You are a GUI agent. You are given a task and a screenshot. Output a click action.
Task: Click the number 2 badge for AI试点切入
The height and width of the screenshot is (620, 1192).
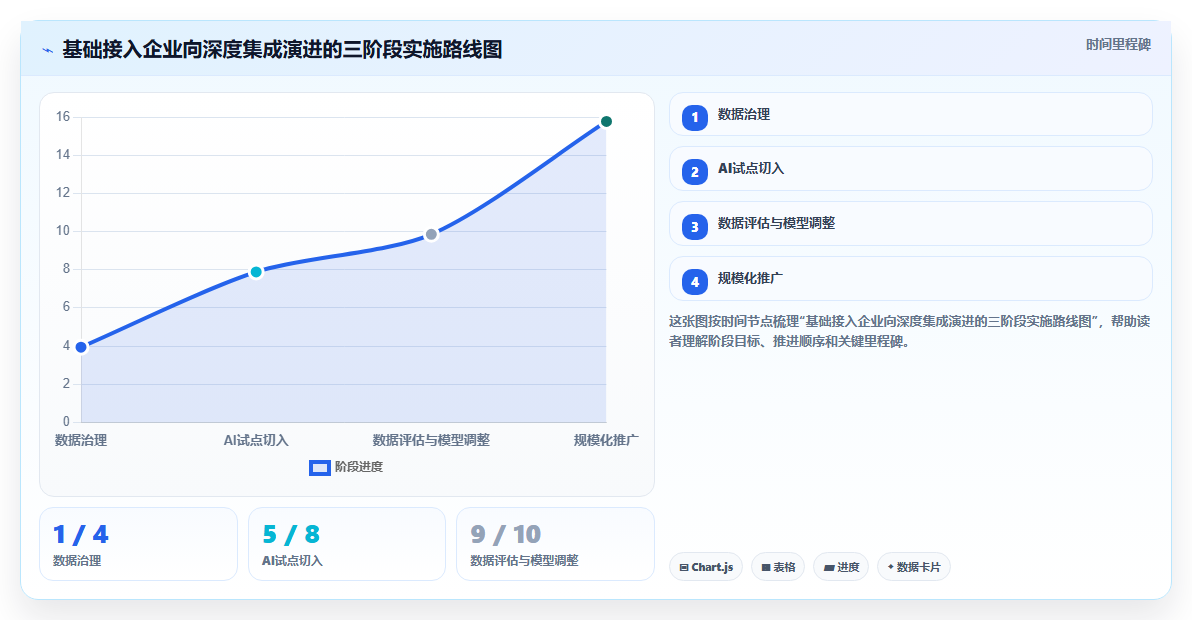[x=695, y=172]
